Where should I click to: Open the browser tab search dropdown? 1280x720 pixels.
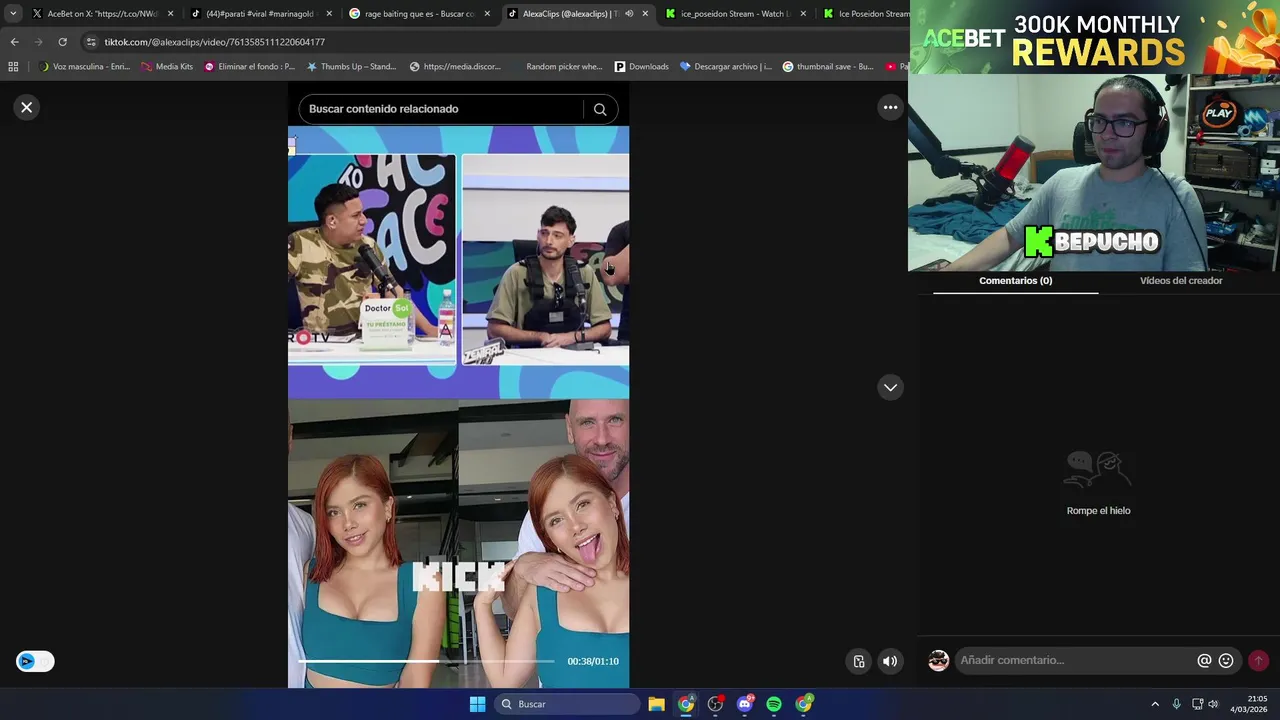13,14
